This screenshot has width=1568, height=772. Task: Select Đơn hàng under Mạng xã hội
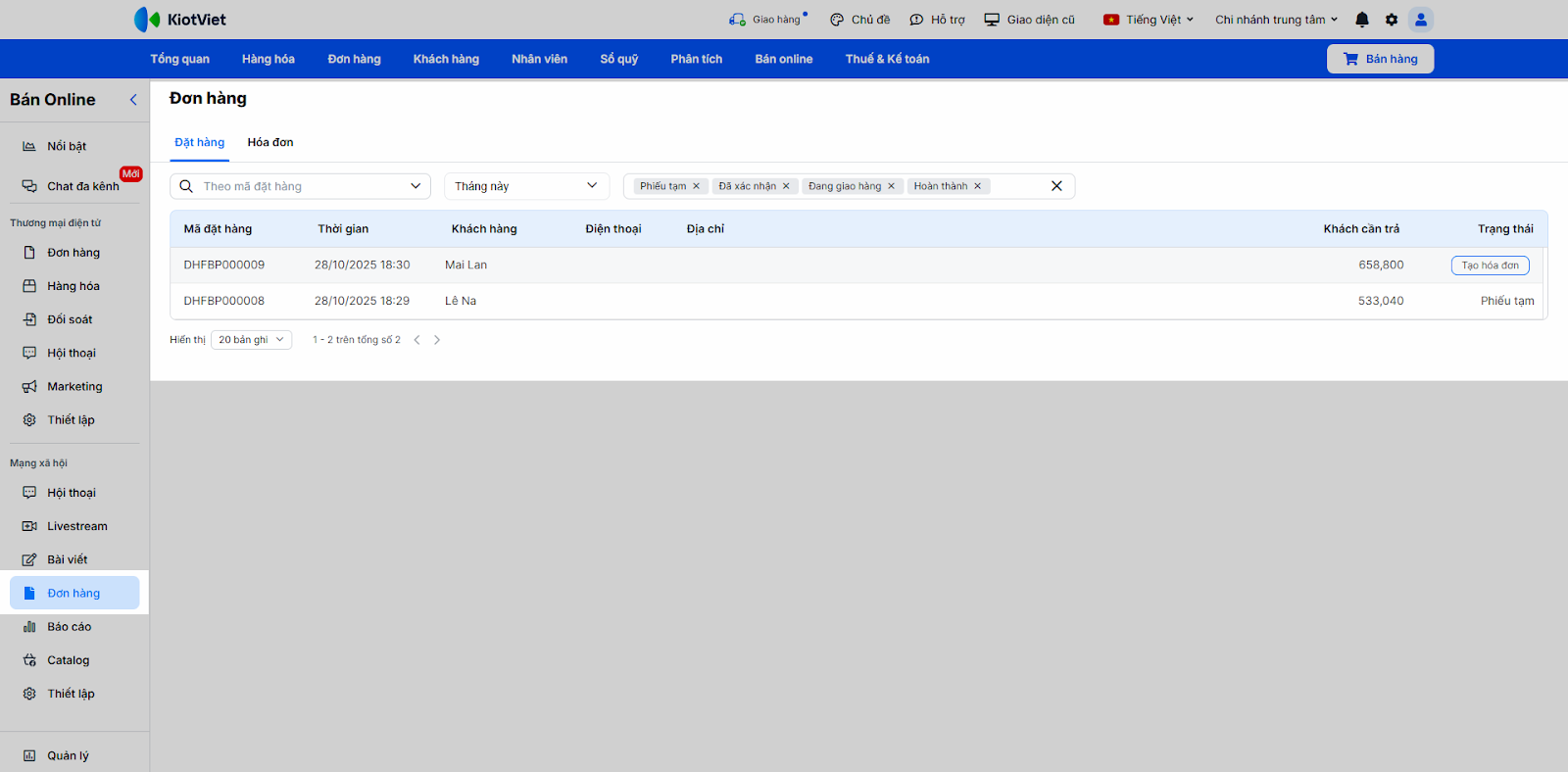click(x=74, y=593)
